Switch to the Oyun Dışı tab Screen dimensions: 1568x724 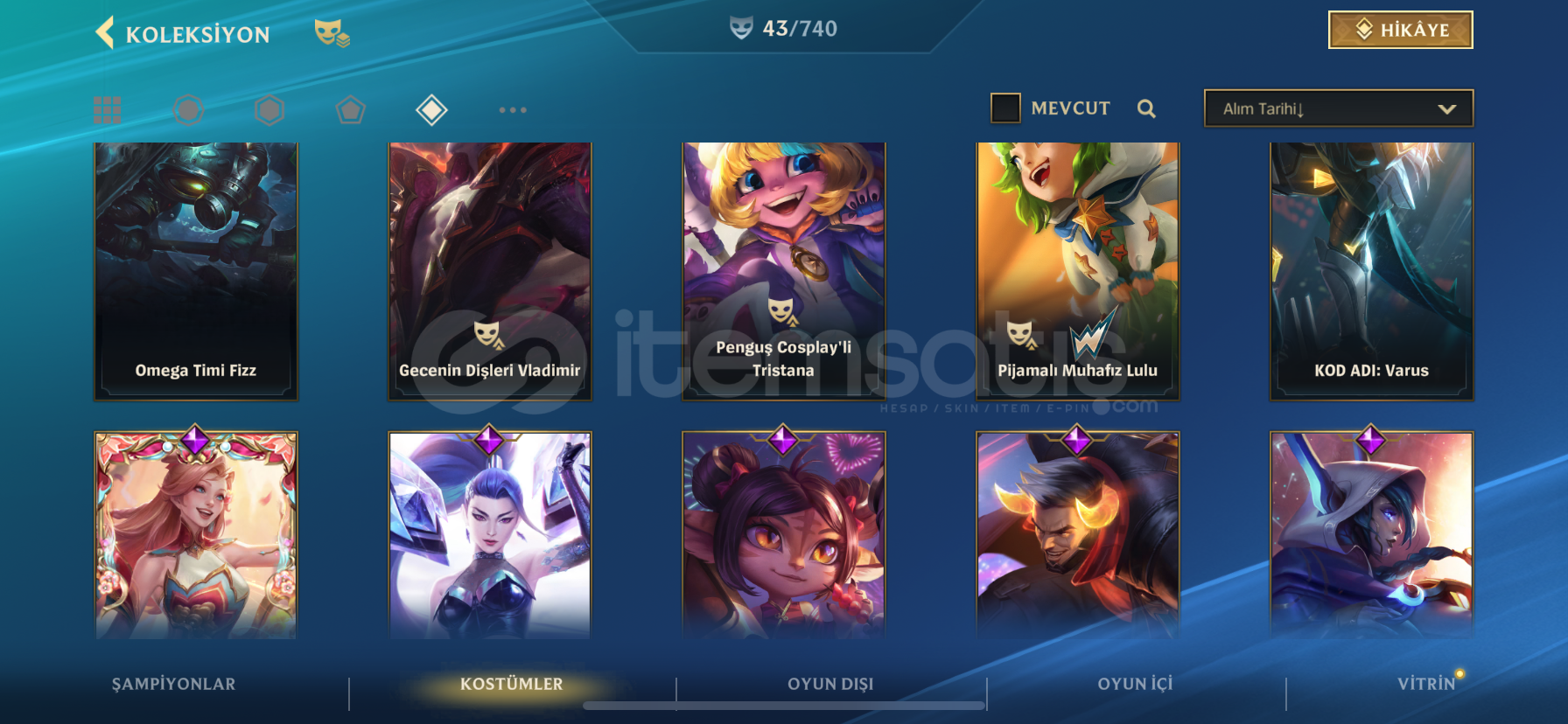coord(830,684)
